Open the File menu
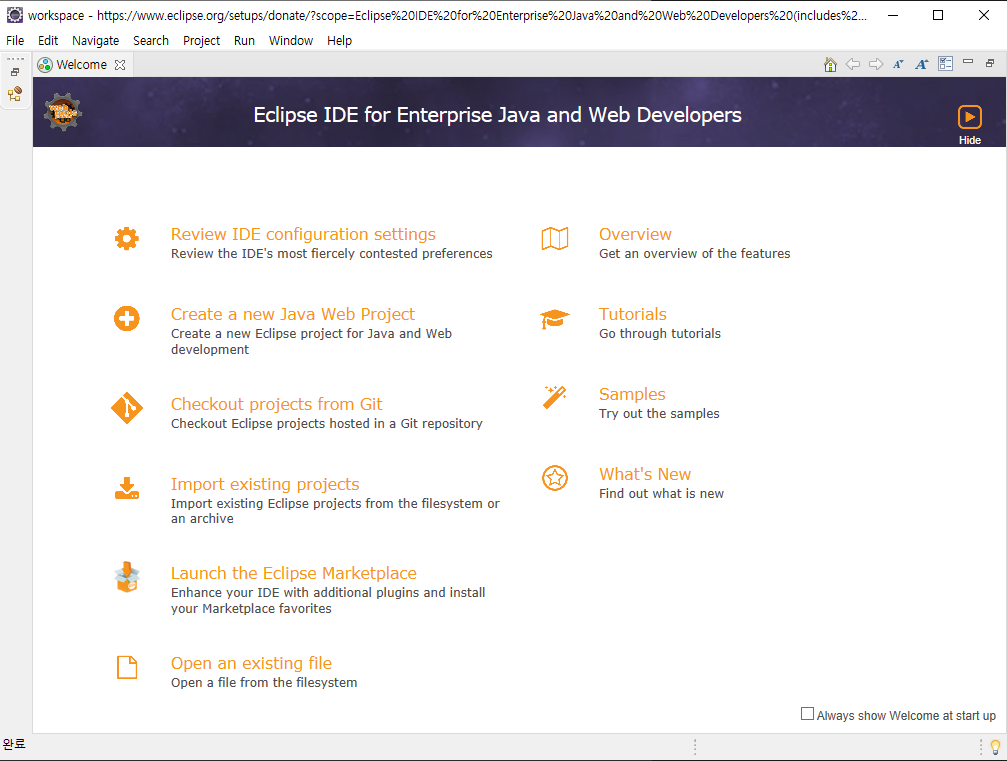Viewport: 1007px width, 761px height. (x=15, y=40)
